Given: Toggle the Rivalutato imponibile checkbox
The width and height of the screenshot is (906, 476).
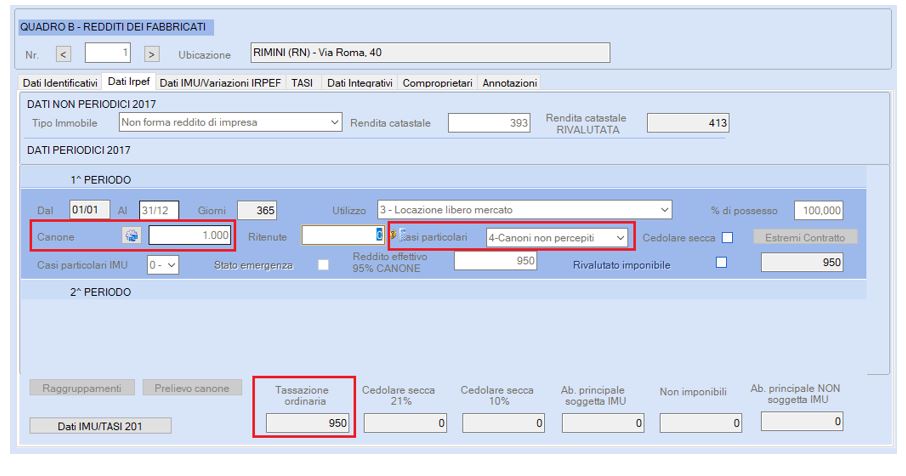Looking at the screenshot, I should point(721,262).
